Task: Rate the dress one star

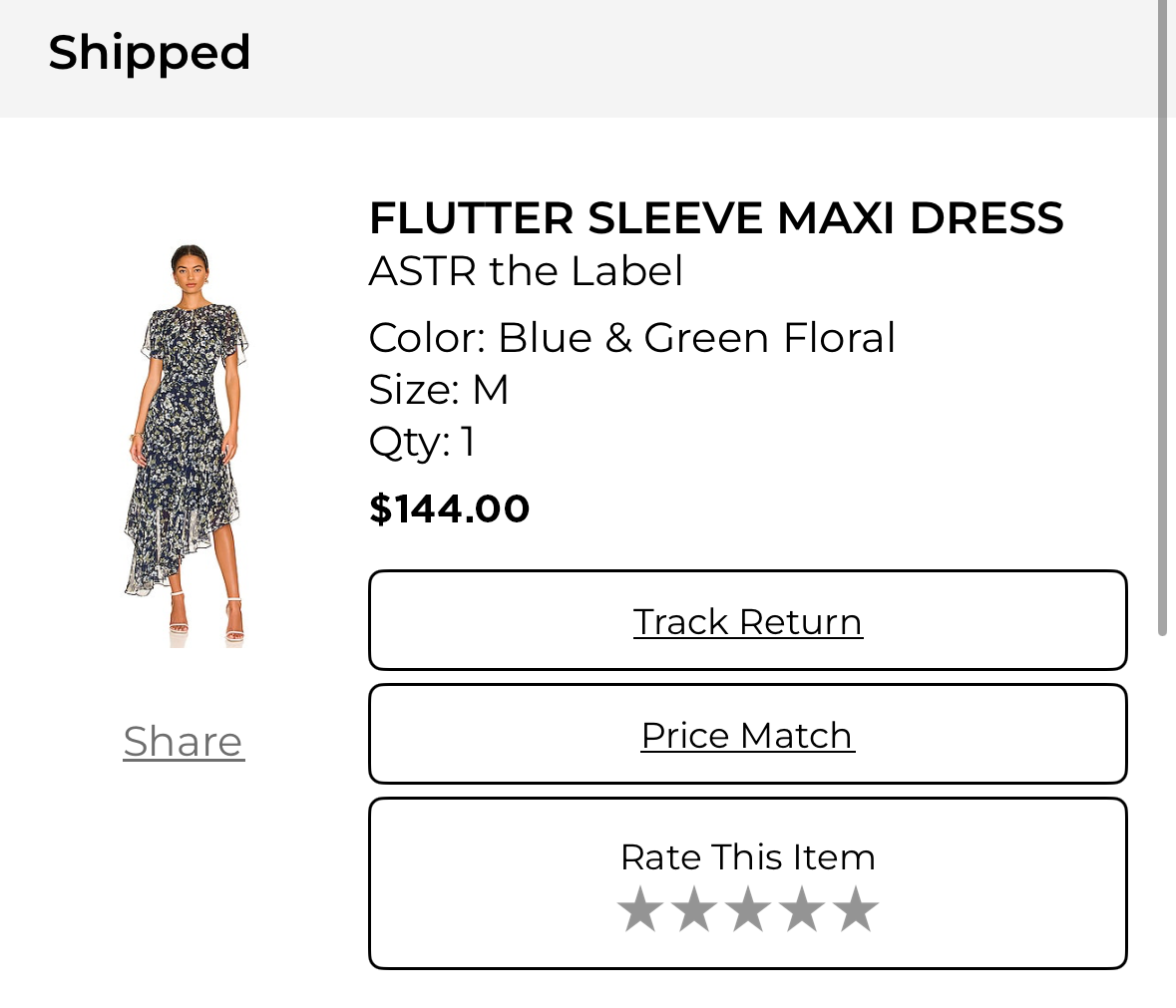Action: (640, 911)
